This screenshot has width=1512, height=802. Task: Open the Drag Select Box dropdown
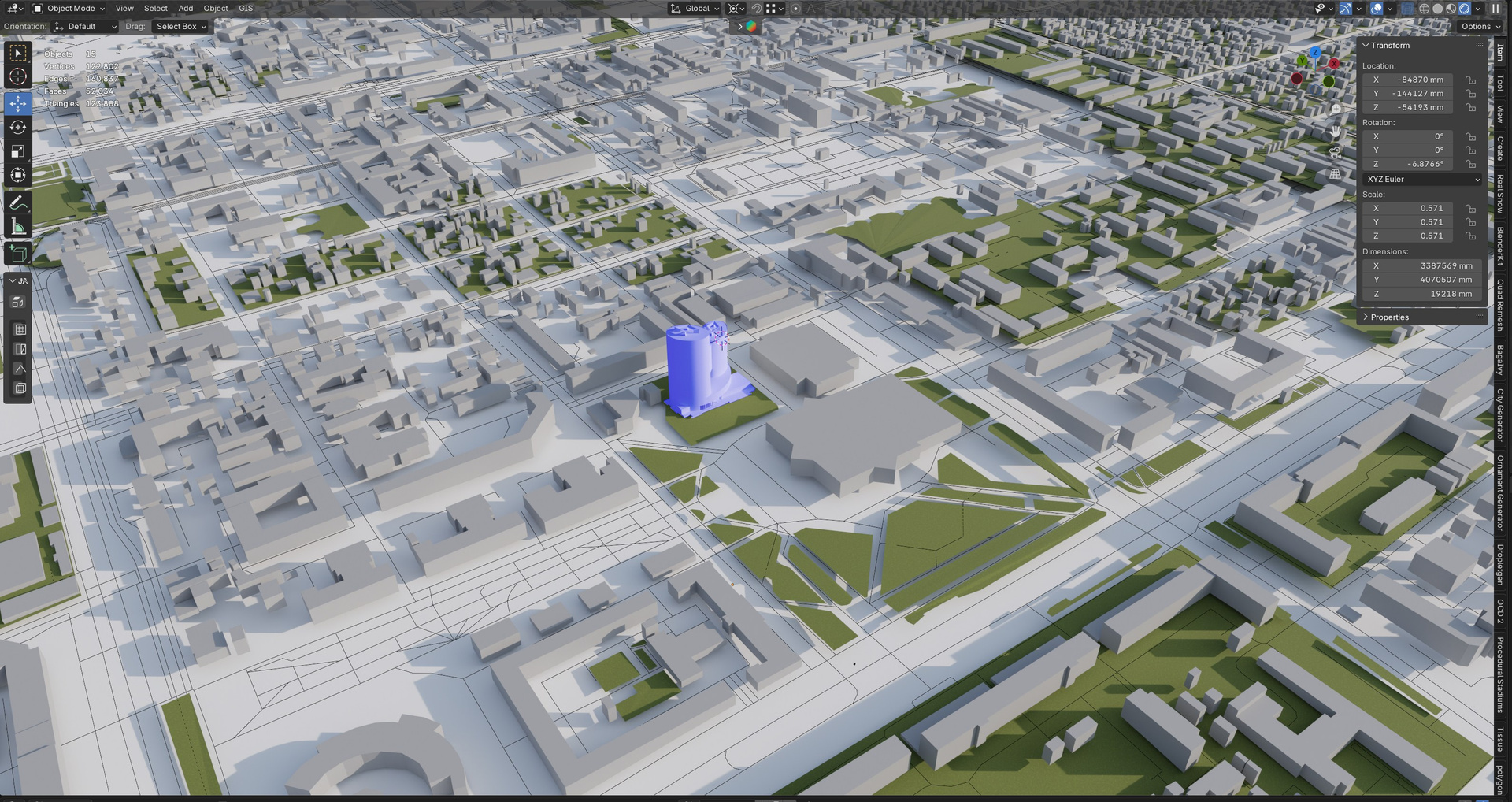180,26
